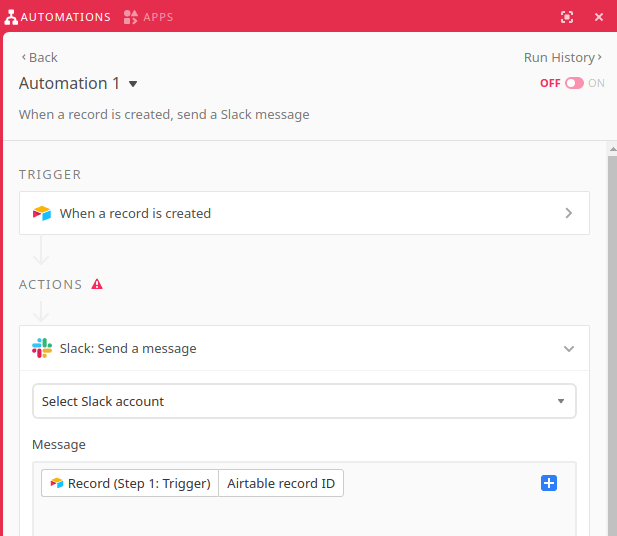
Task: Expand trigger details with the right chevron
Action: (x=569, y=213)
